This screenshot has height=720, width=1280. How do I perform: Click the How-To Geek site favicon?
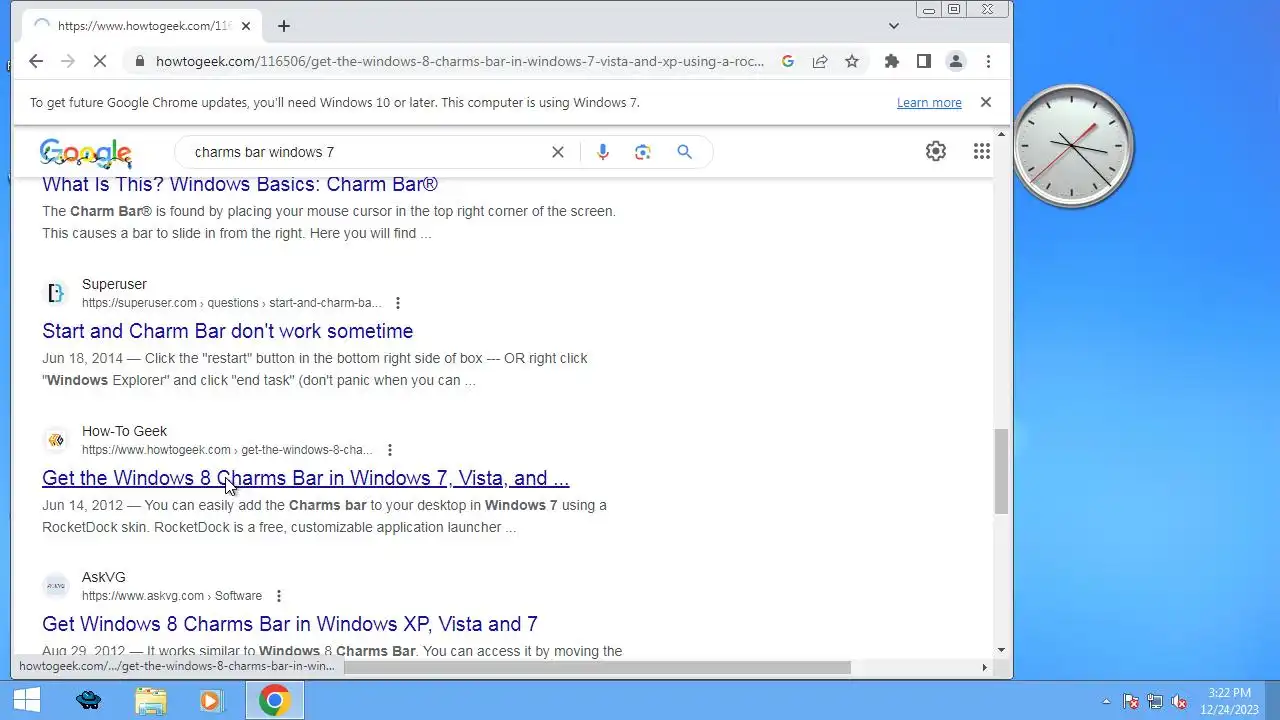(x=56, y=440)
